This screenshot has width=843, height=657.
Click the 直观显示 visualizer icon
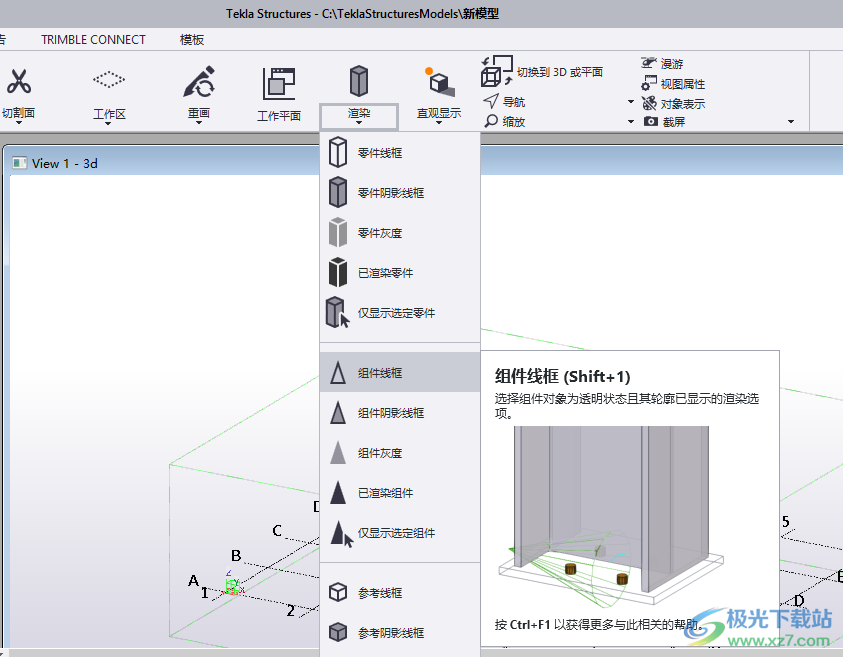pos(440,82)
